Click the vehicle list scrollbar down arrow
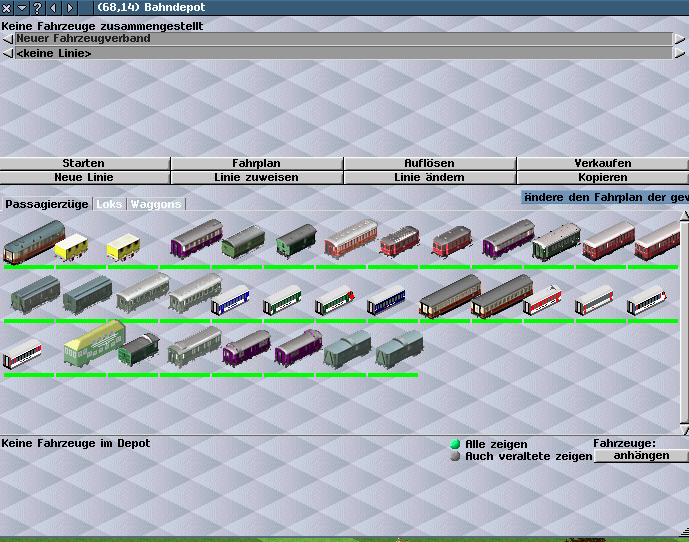 click(x=684, y=430)
